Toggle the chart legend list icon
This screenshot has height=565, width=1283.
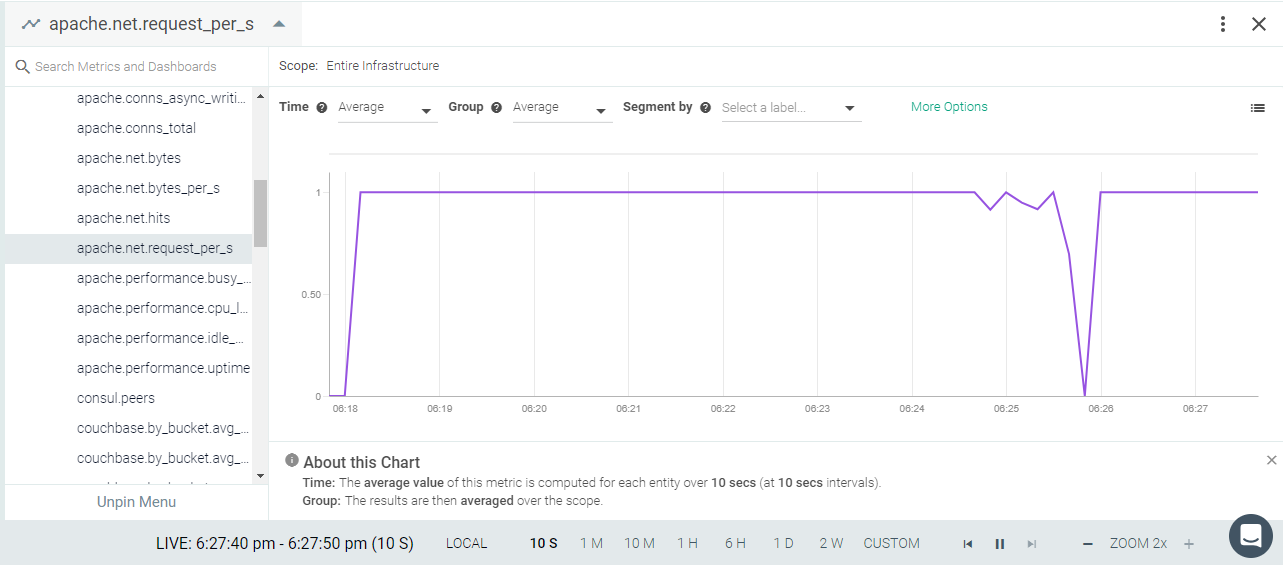click(1258, 108)
